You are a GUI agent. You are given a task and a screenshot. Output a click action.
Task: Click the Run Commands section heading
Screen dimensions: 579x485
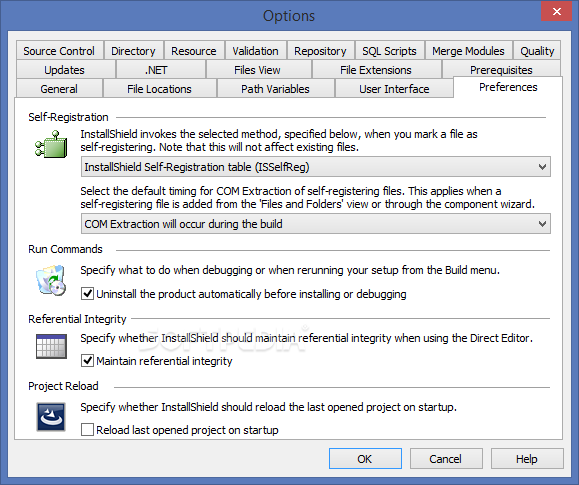[65, 249]
